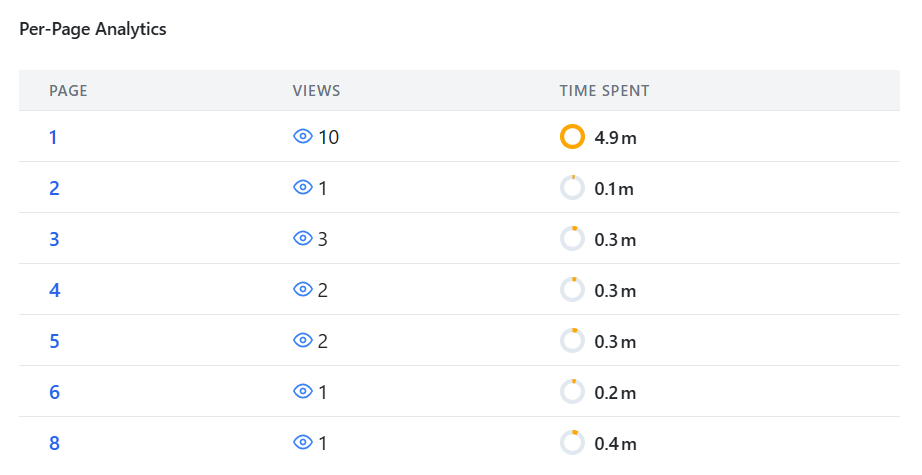
Task: Click the eye icon for page 1
Action: coord(303,136)
